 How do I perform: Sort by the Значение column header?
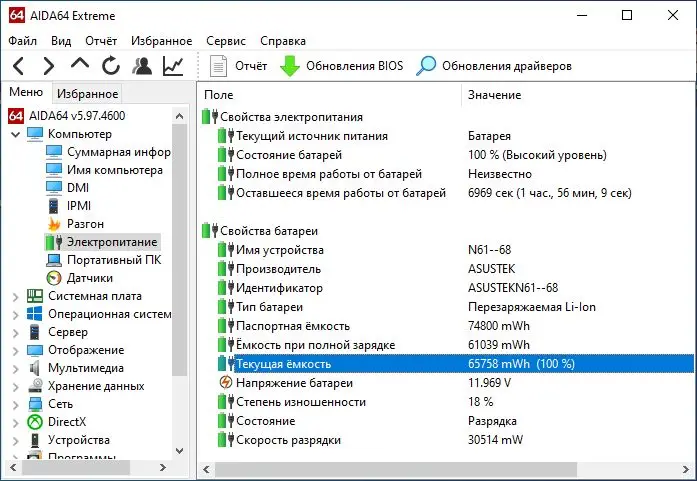(x=578, y=95)
